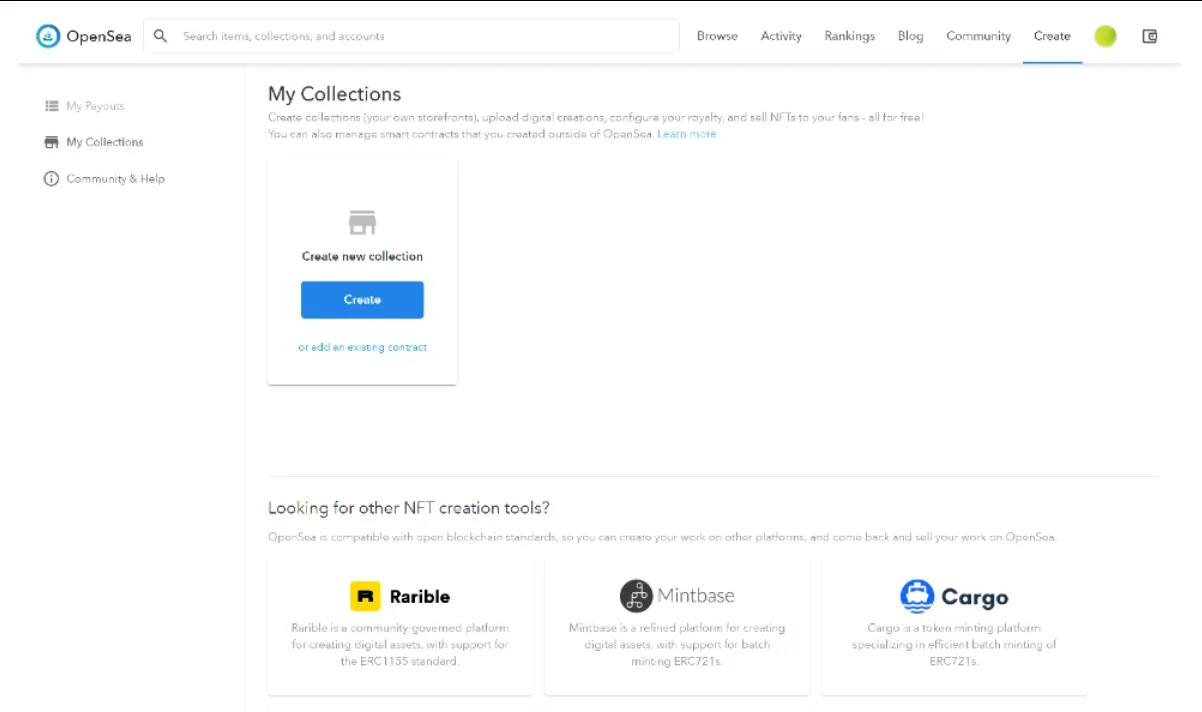The height and width of the screenshot is (712, 1202).
Task: Click 'or add an existing contract' link
Action: pyautogui.click(x=362, y=347)
